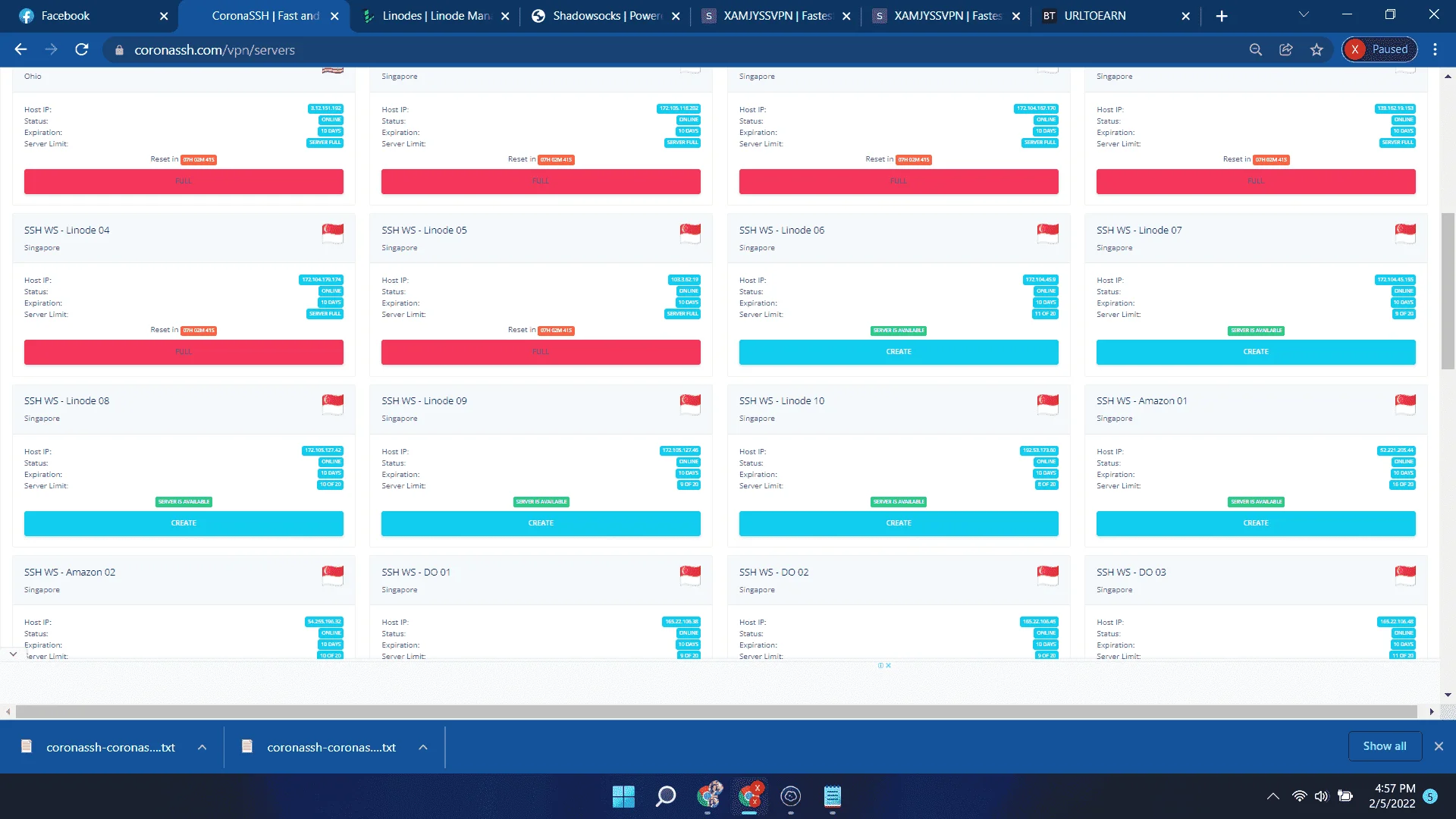Close the Facebook tab
This screenshot has height=819, width=1456.
tap(164, 16)
